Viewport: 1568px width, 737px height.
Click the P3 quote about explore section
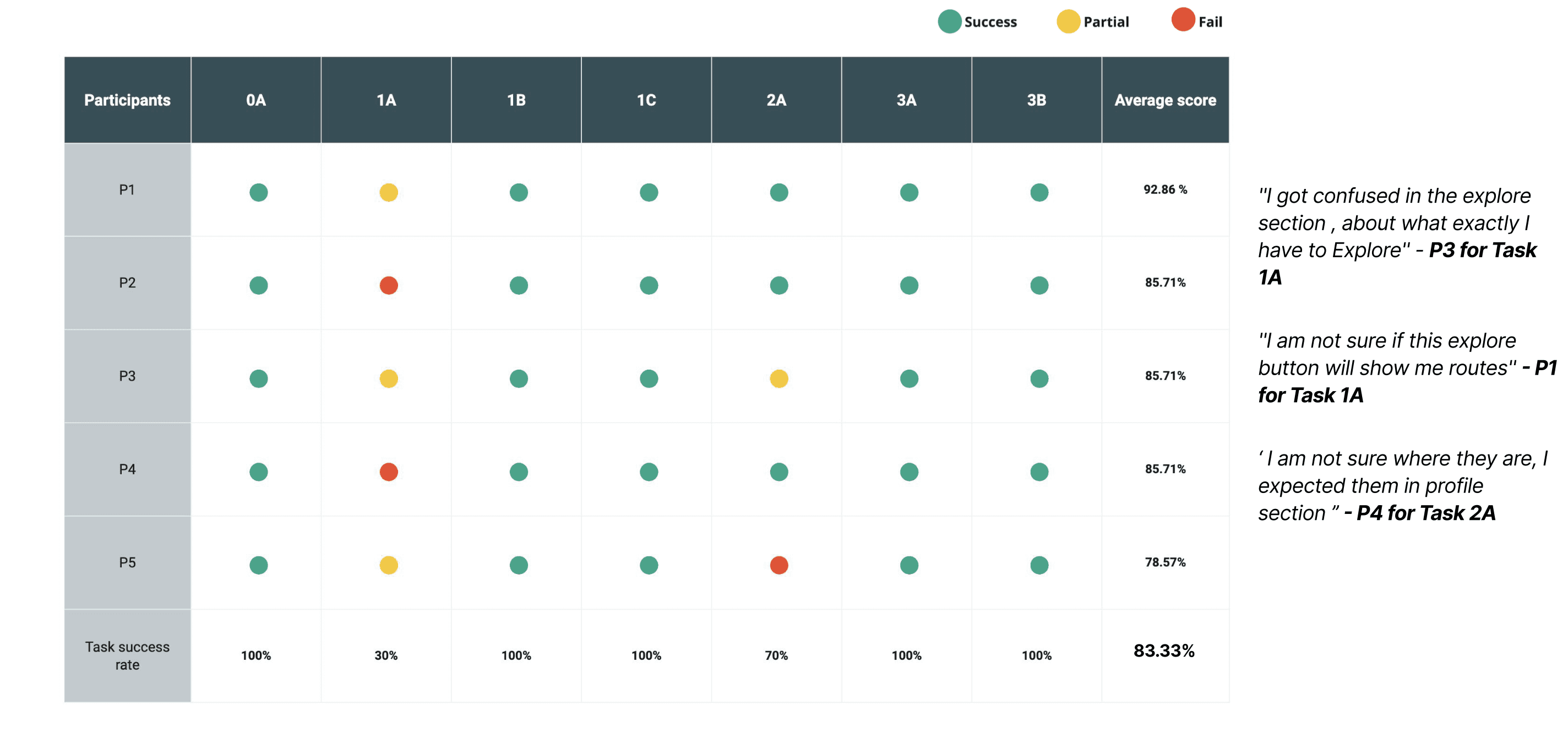(x=1397, y=236)
